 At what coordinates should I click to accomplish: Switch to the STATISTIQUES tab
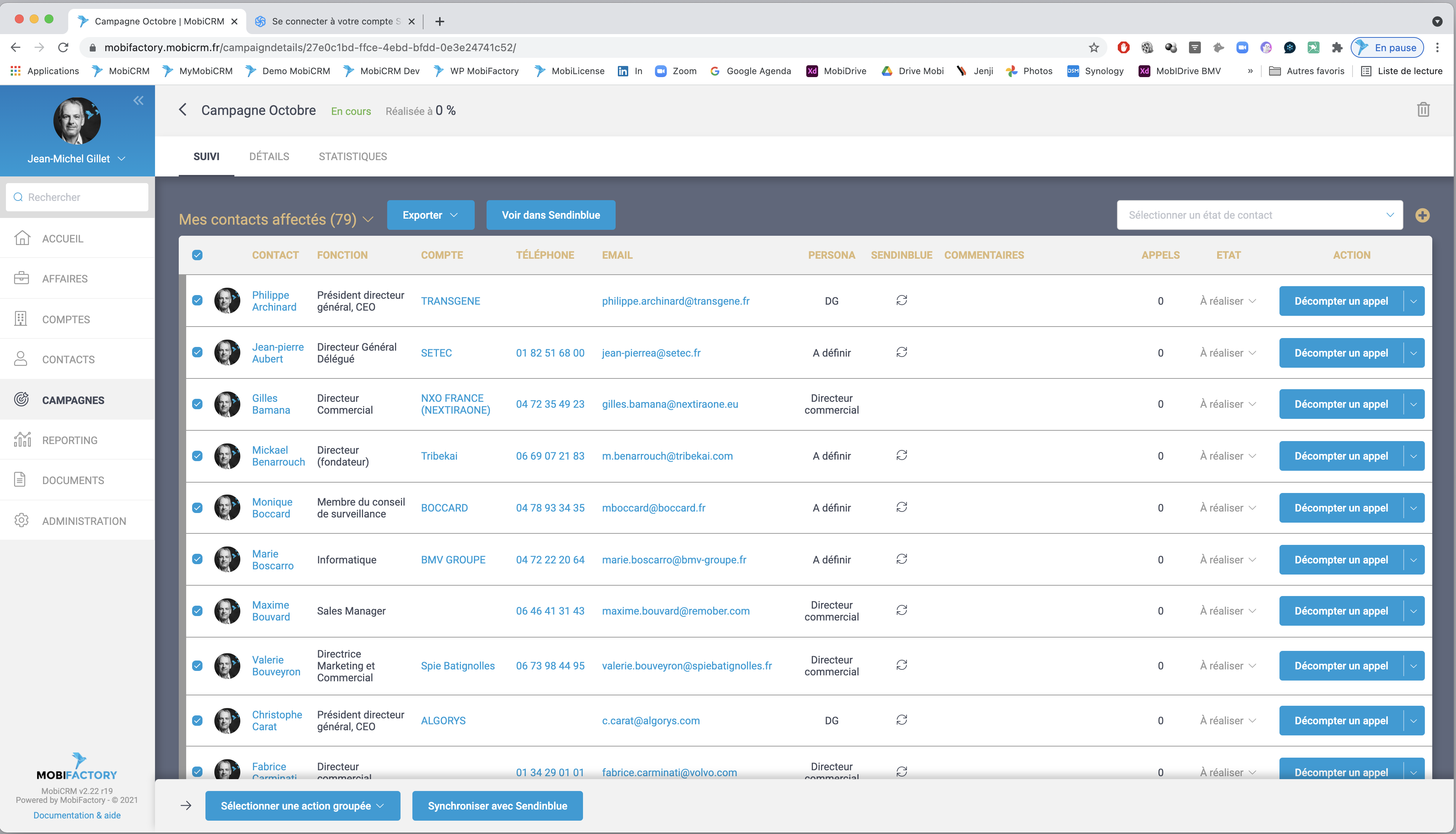[352, 156]
